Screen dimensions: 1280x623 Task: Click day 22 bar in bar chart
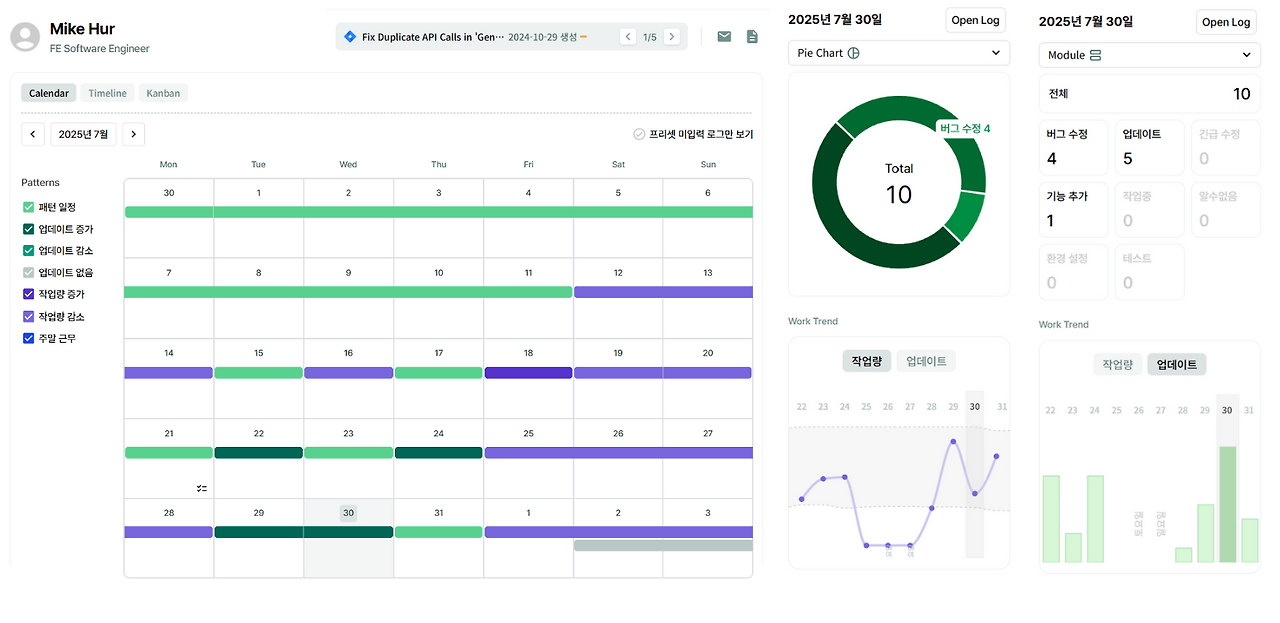click(1051, 519)
